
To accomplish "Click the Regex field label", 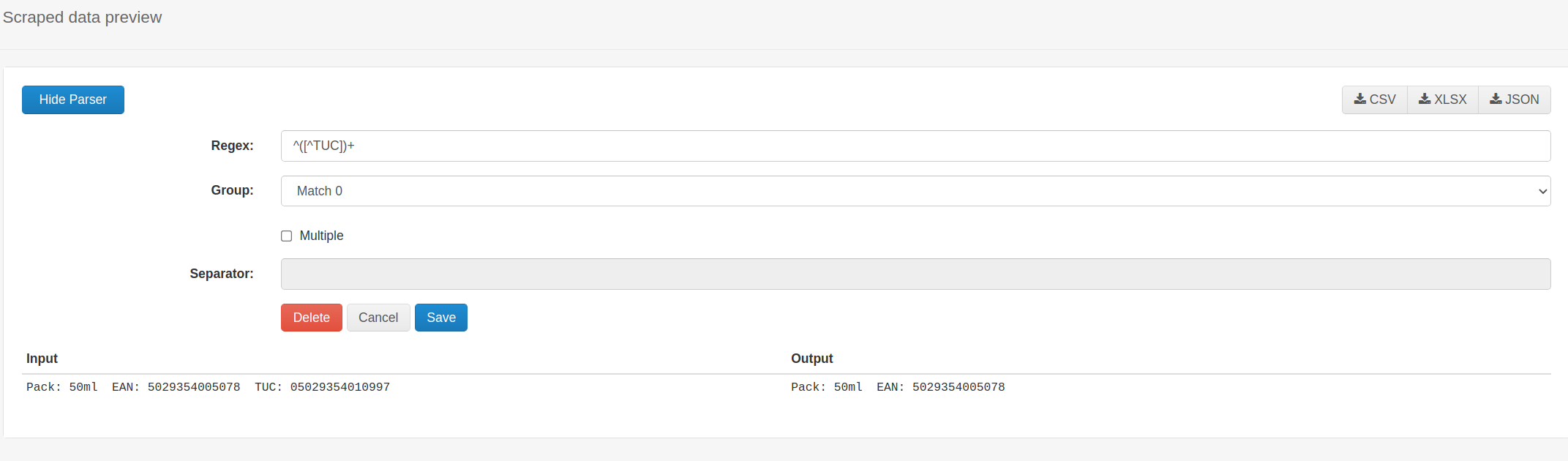I will 232,146.
